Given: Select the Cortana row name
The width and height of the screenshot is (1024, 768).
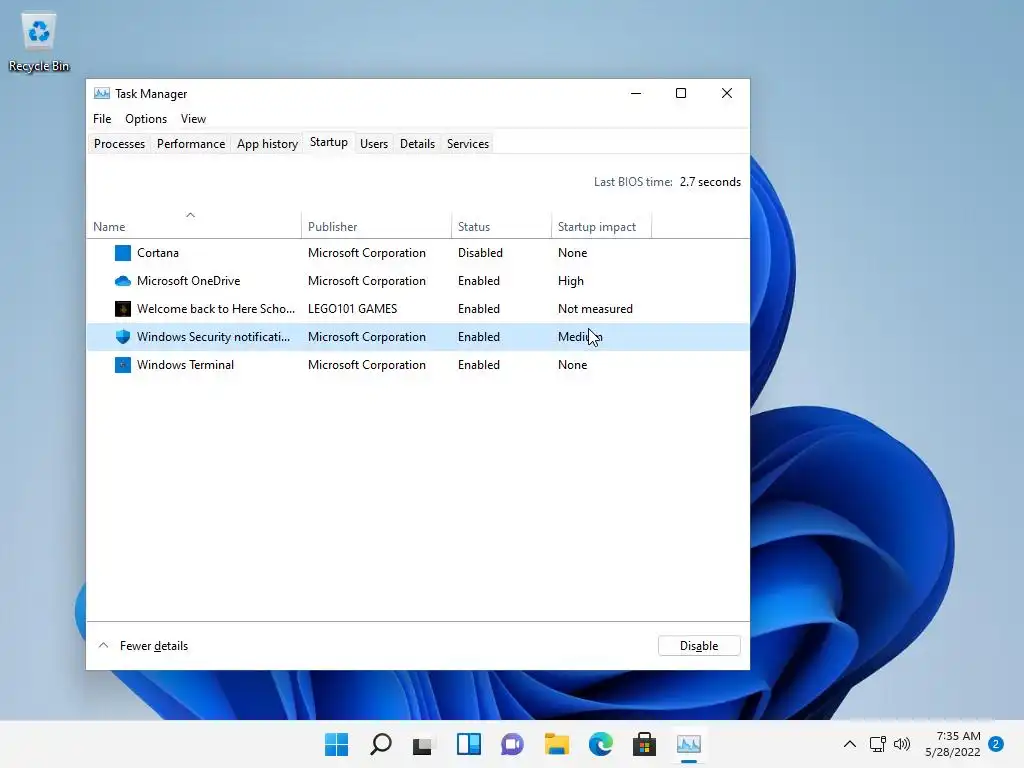Looking at the screenshot, I should click(158, 253).
